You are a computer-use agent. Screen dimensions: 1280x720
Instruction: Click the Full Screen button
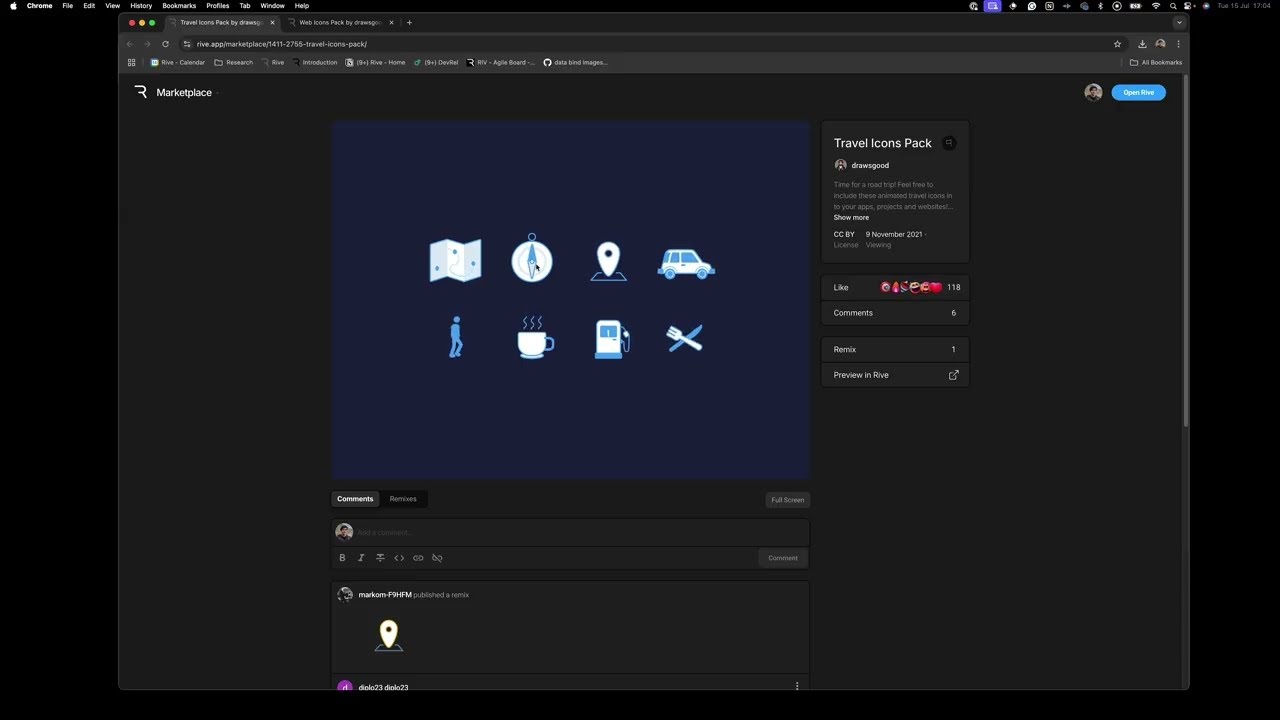[x=787, y=500]
